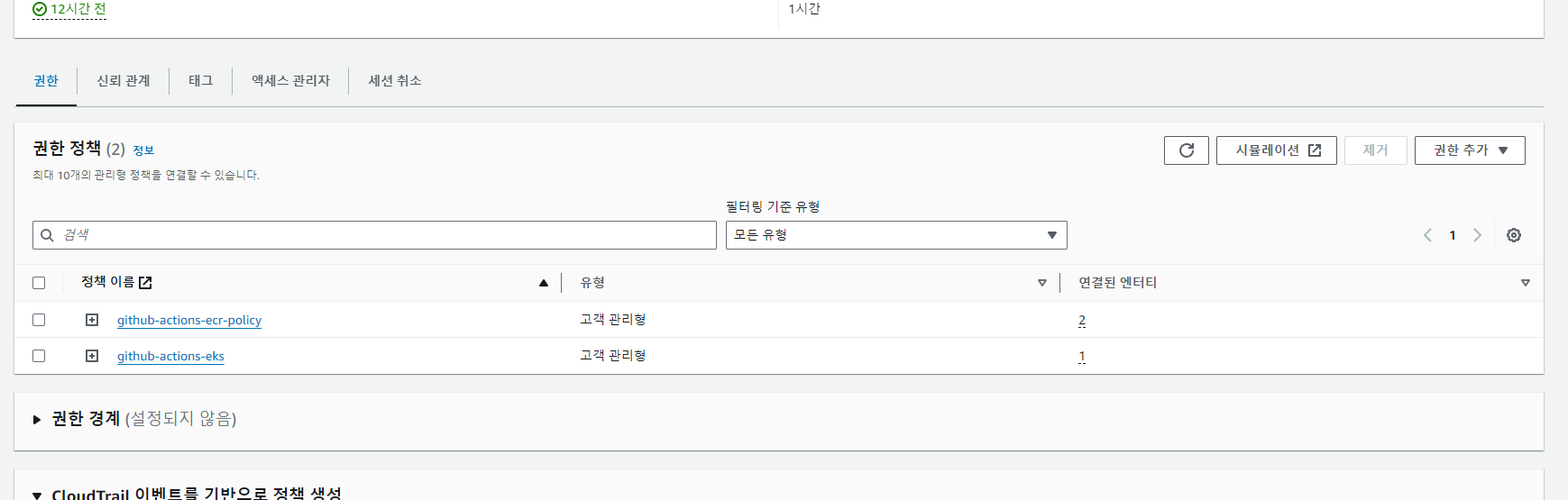This screenshot has width=1568, height=500.
Task: Open table preferences gear icon
Action: 1514,235
